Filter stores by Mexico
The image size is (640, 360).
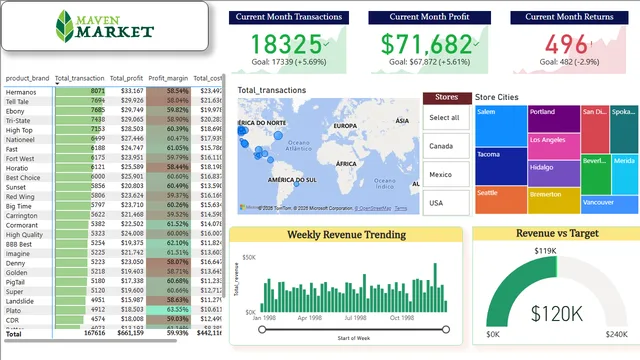point(446,175)
